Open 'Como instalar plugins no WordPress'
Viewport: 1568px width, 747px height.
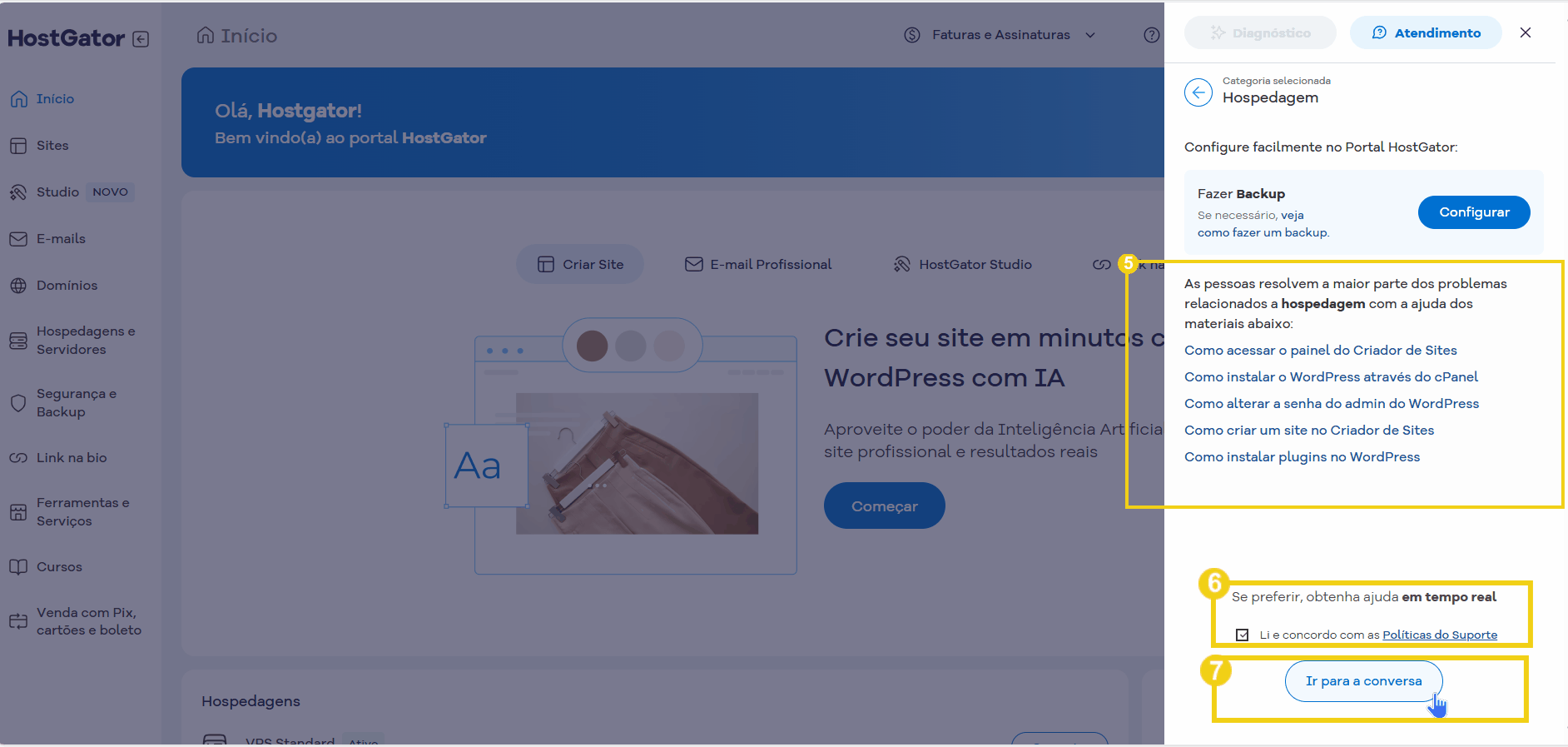pyautogui.click(x=1302, y=457)
